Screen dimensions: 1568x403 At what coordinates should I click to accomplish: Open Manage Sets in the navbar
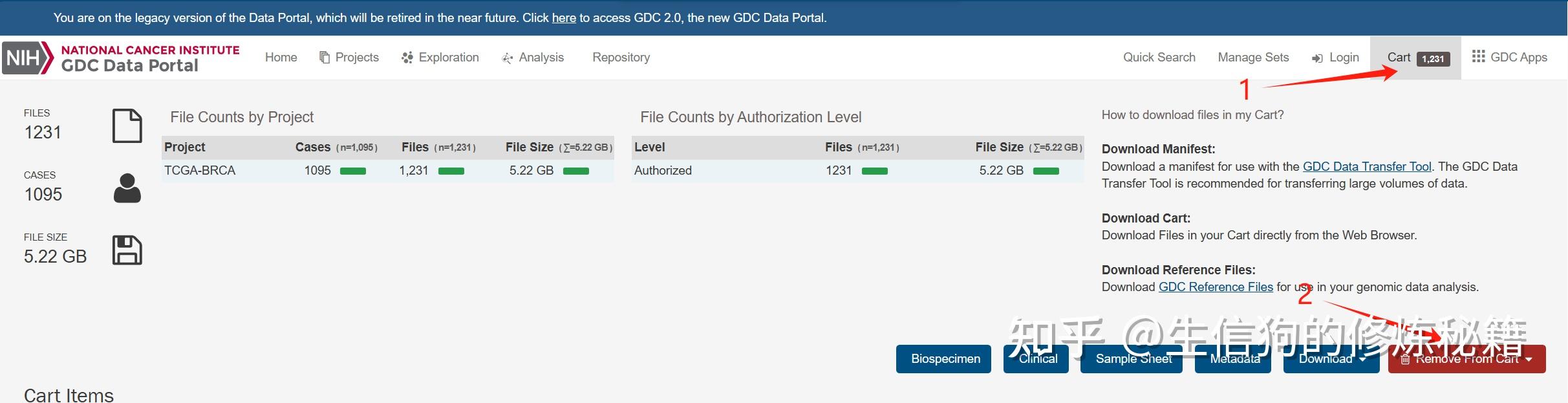tap(1253, 58)
